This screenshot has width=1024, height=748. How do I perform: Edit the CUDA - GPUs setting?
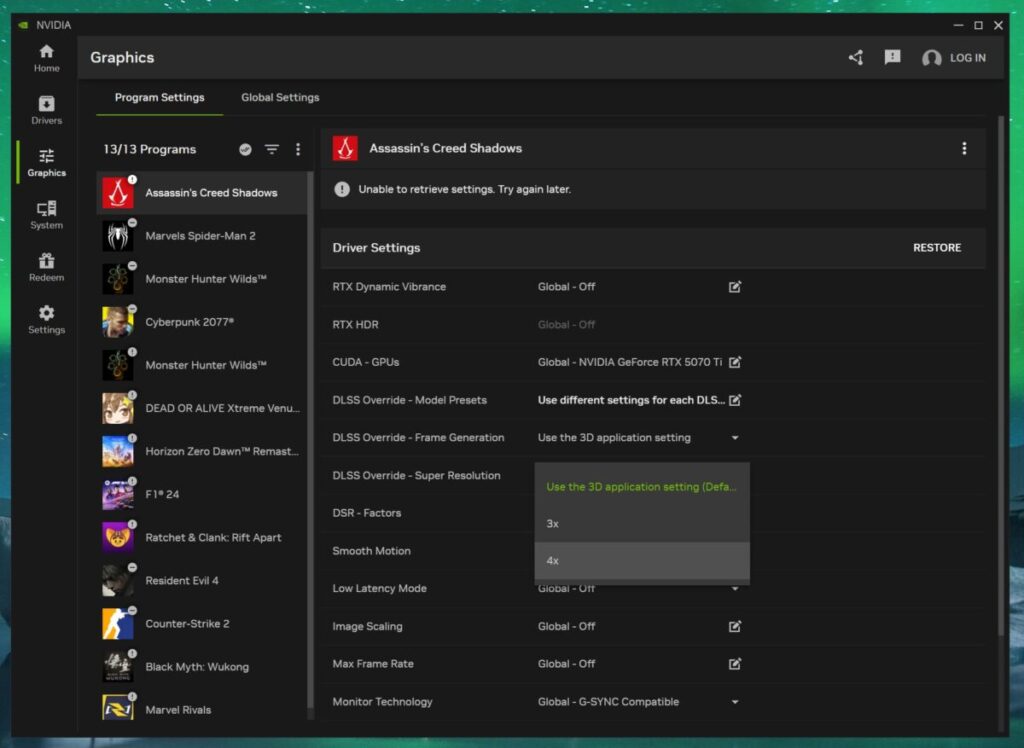coord(735,362)
